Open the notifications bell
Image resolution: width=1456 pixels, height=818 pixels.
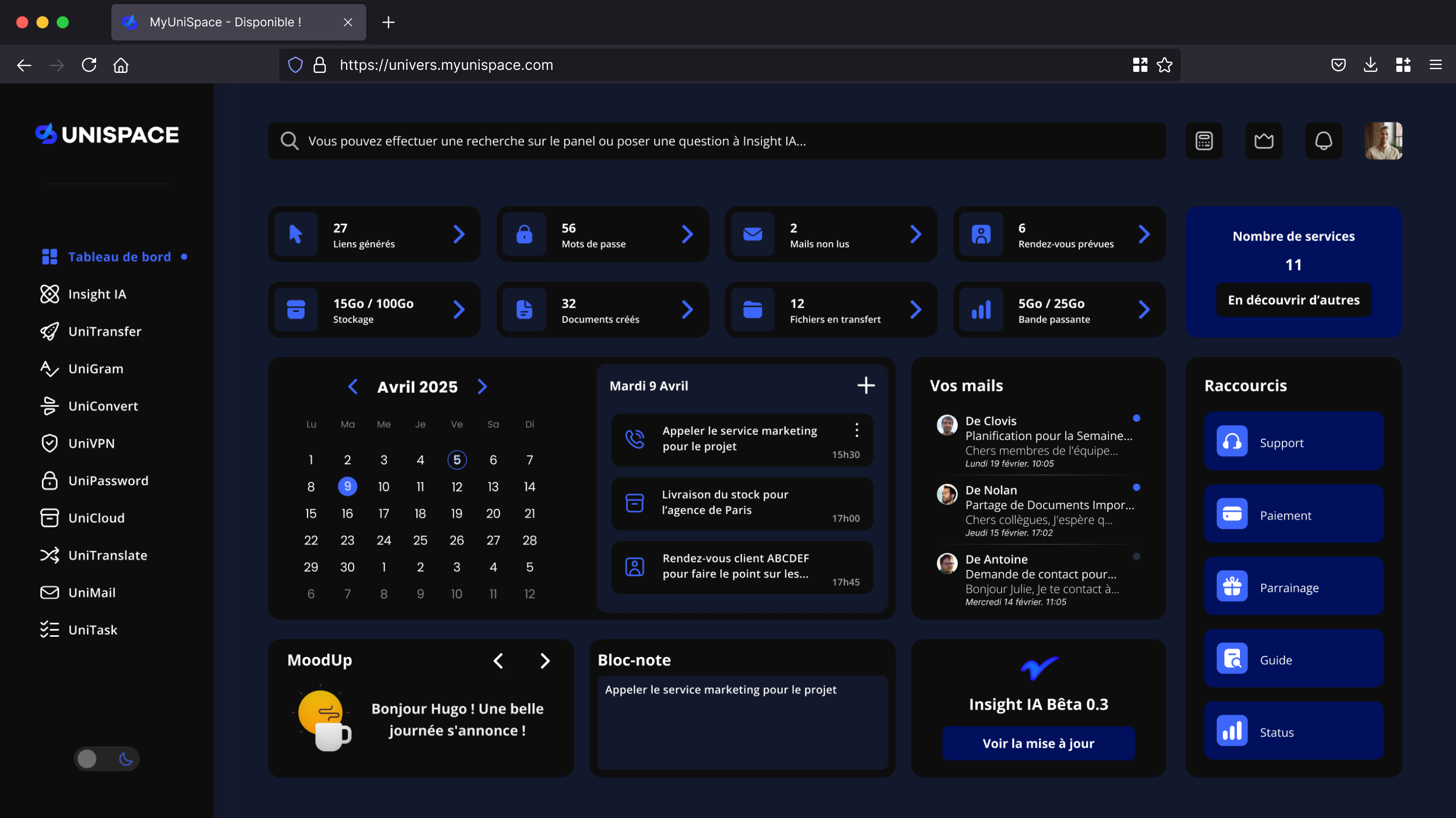click(x=1323, y=141)
